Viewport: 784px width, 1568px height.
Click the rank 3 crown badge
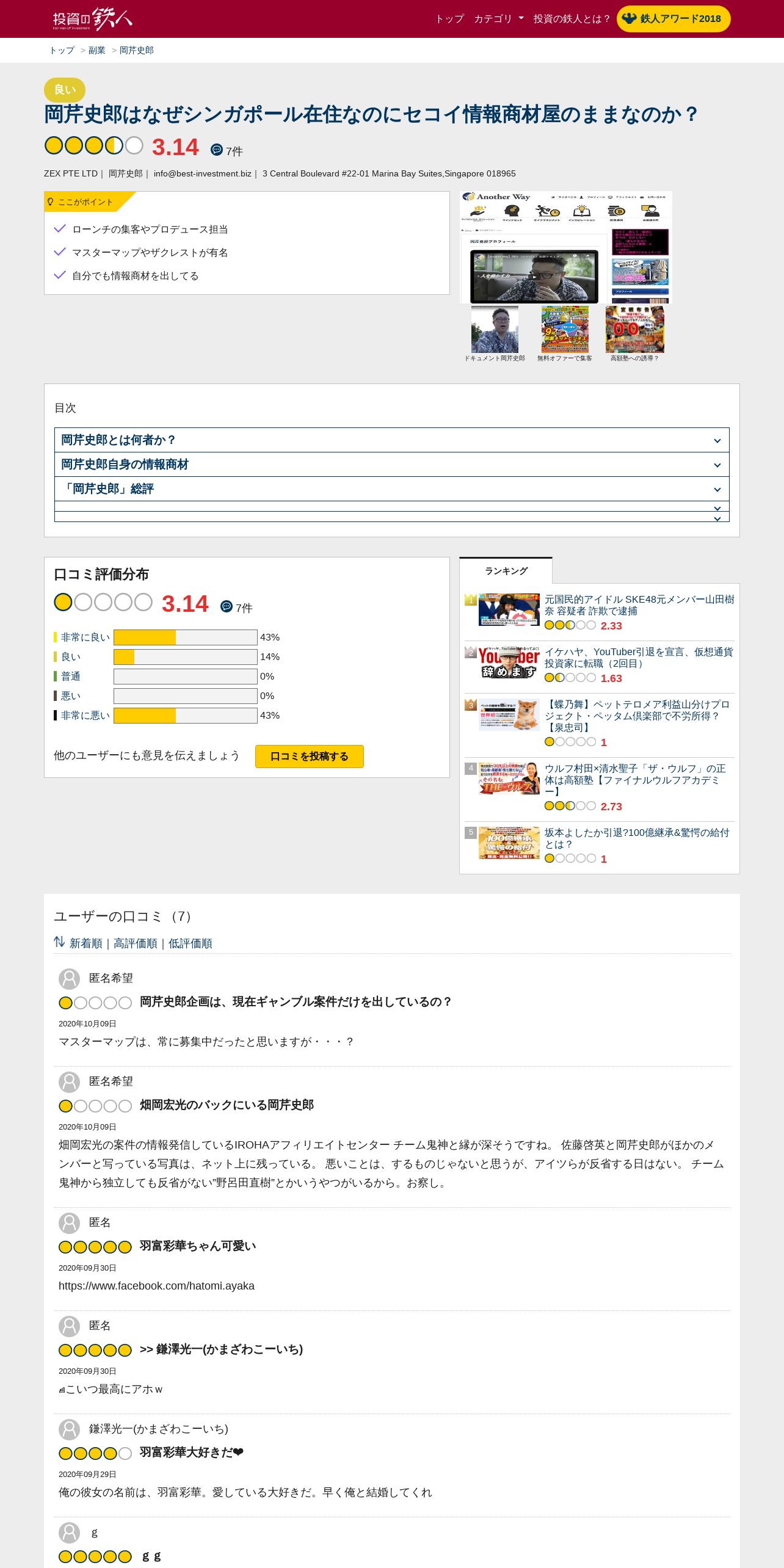[x=470, y=705]
